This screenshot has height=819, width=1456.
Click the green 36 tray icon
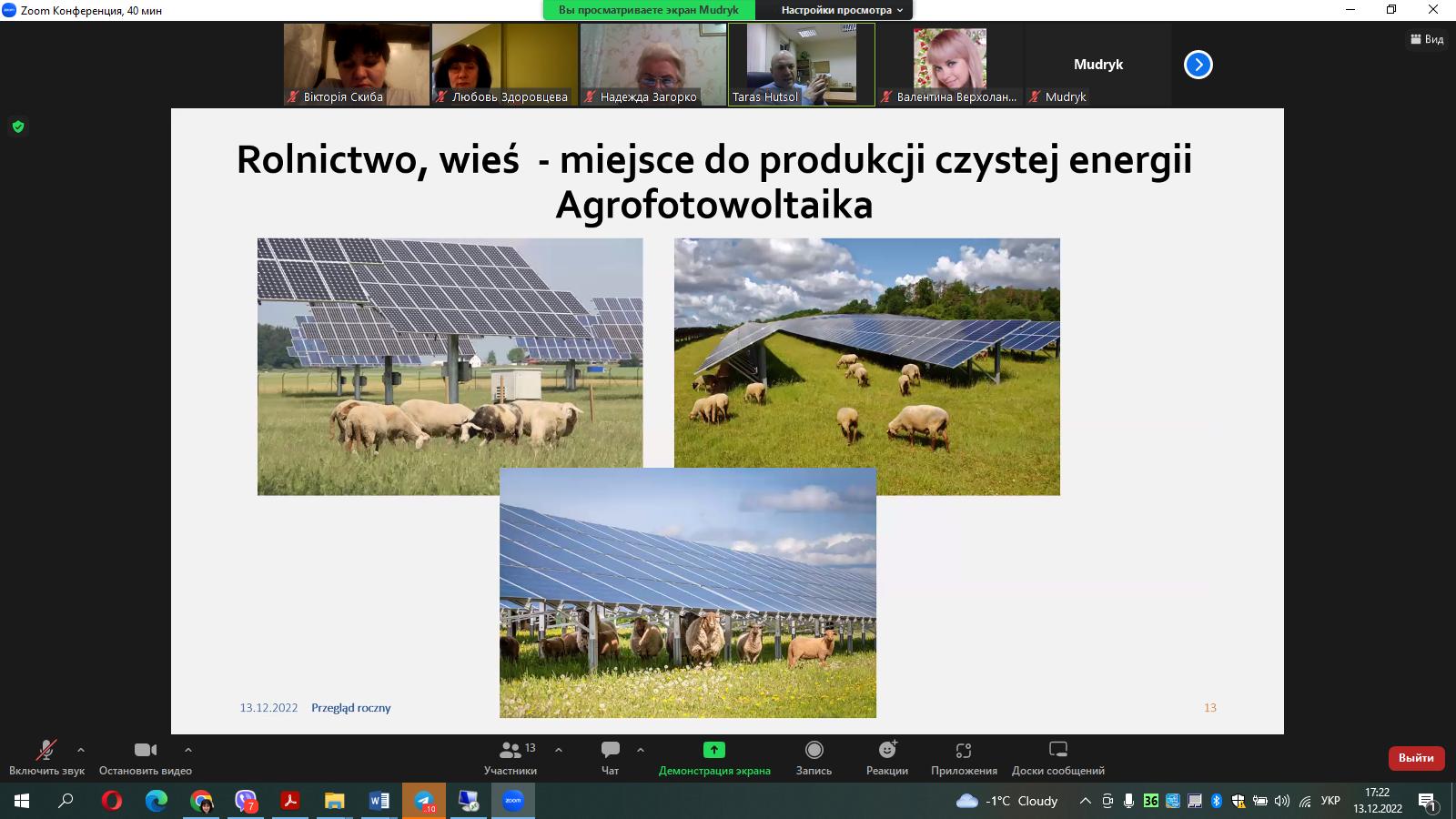[1151, 801]
